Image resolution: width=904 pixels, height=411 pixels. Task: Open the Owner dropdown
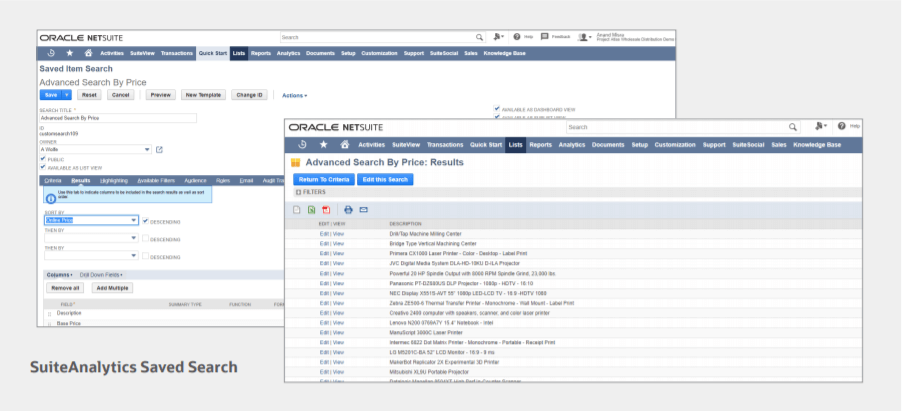point(148,150)
